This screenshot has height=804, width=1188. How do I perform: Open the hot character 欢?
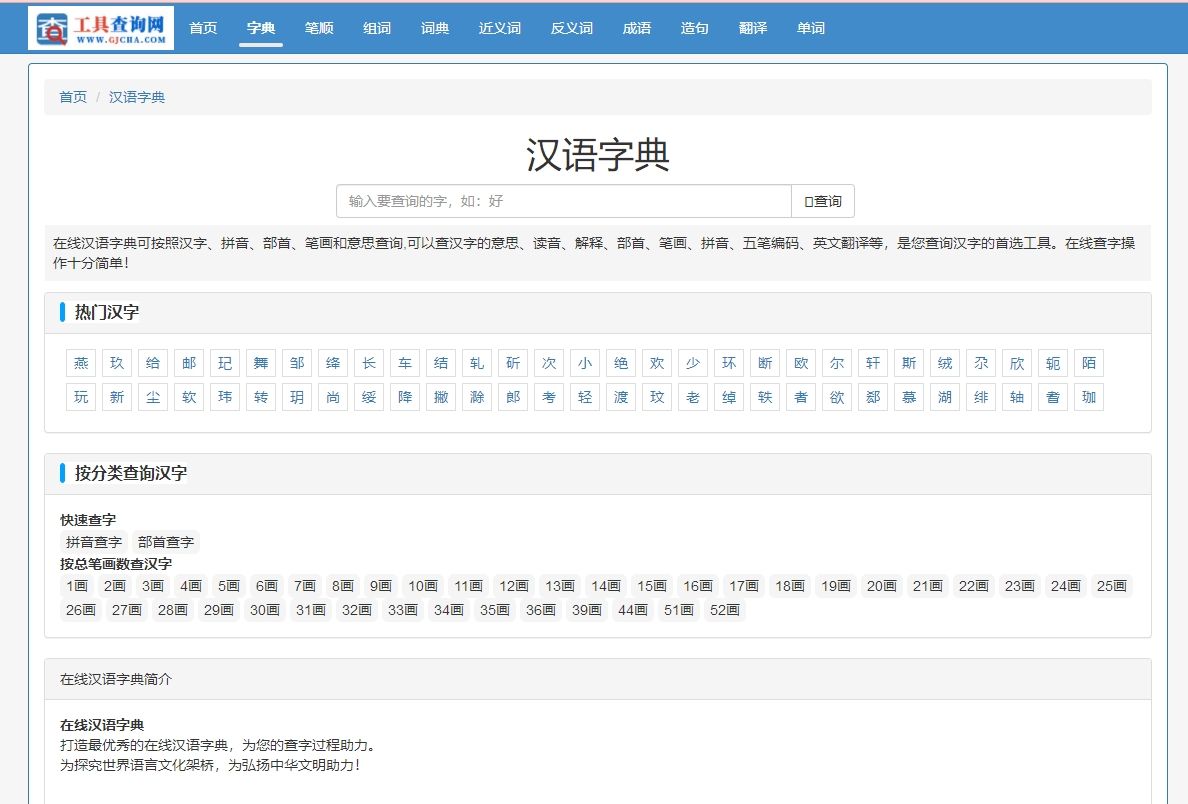click(x=657, y=363)
